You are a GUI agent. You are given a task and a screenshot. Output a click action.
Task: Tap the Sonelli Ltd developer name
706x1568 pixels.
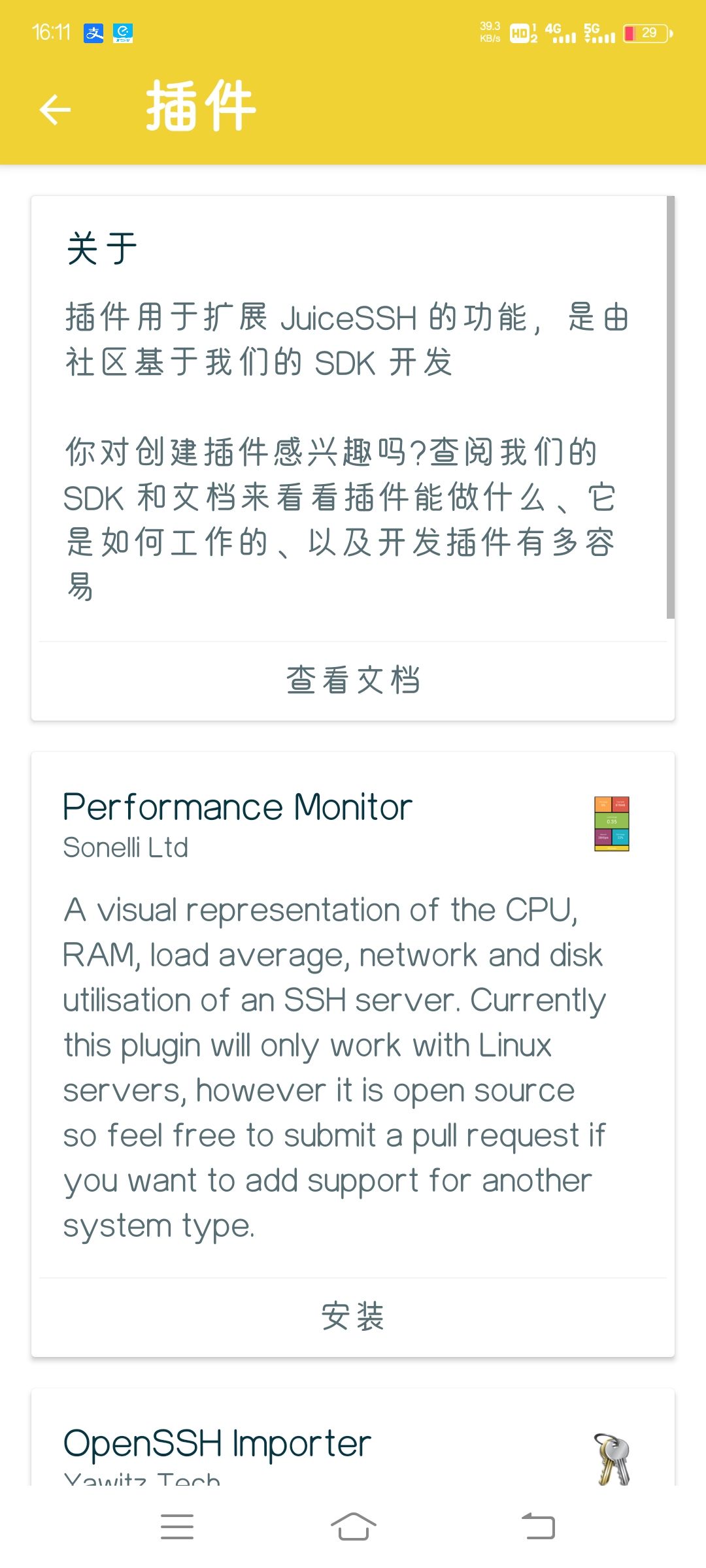[x=126, y=848]
